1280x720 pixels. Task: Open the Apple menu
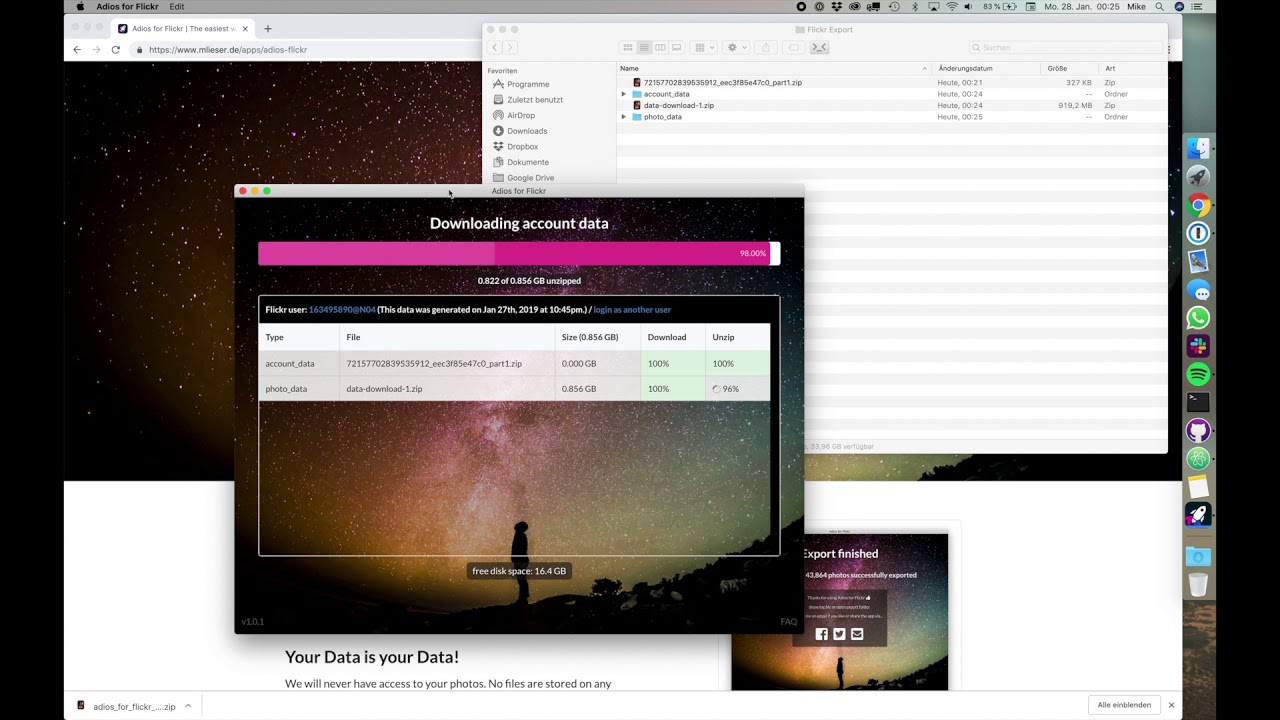tap(80, 6)
